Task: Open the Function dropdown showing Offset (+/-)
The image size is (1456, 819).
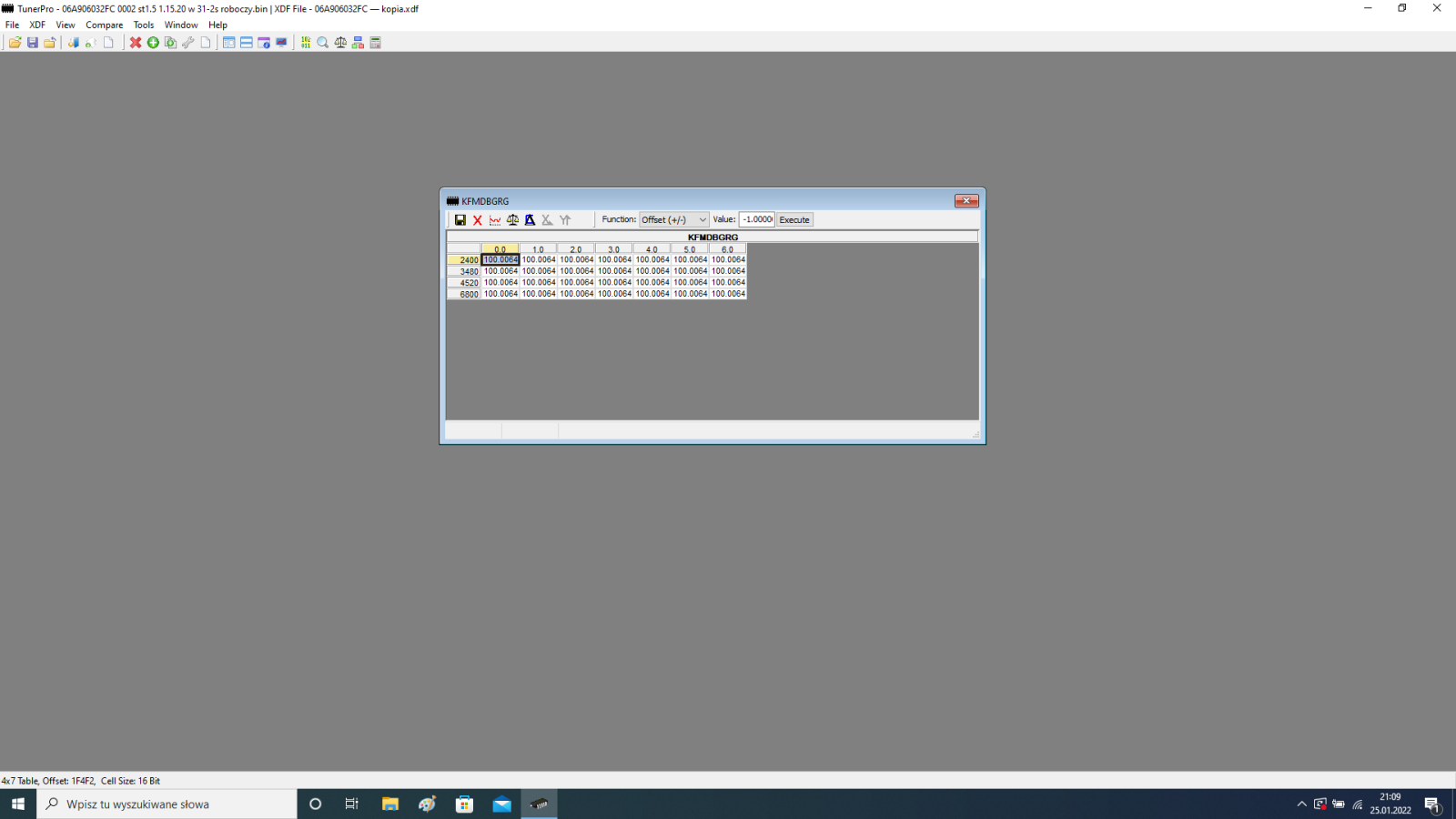Action: coord(673,220)
